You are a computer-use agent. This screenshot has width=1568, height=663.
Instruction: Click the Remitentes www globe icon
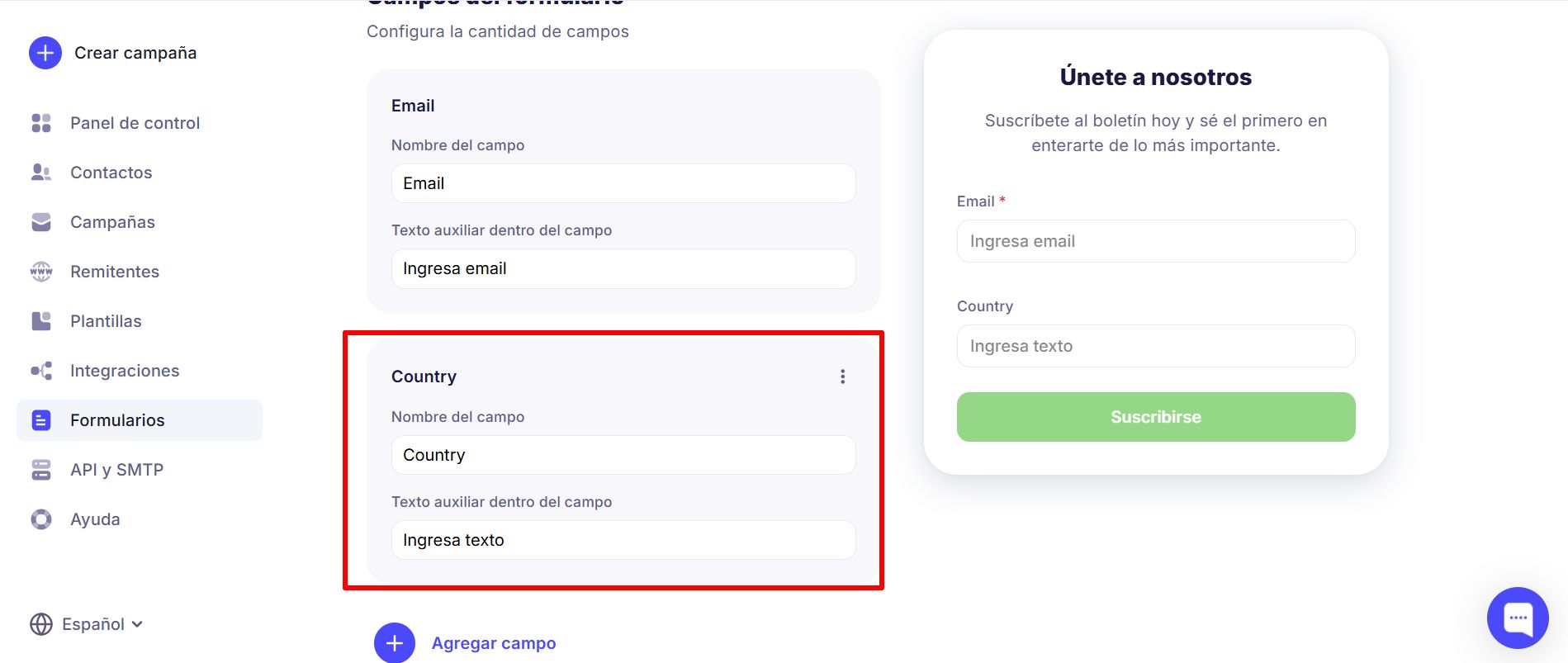tap(40, 272)
